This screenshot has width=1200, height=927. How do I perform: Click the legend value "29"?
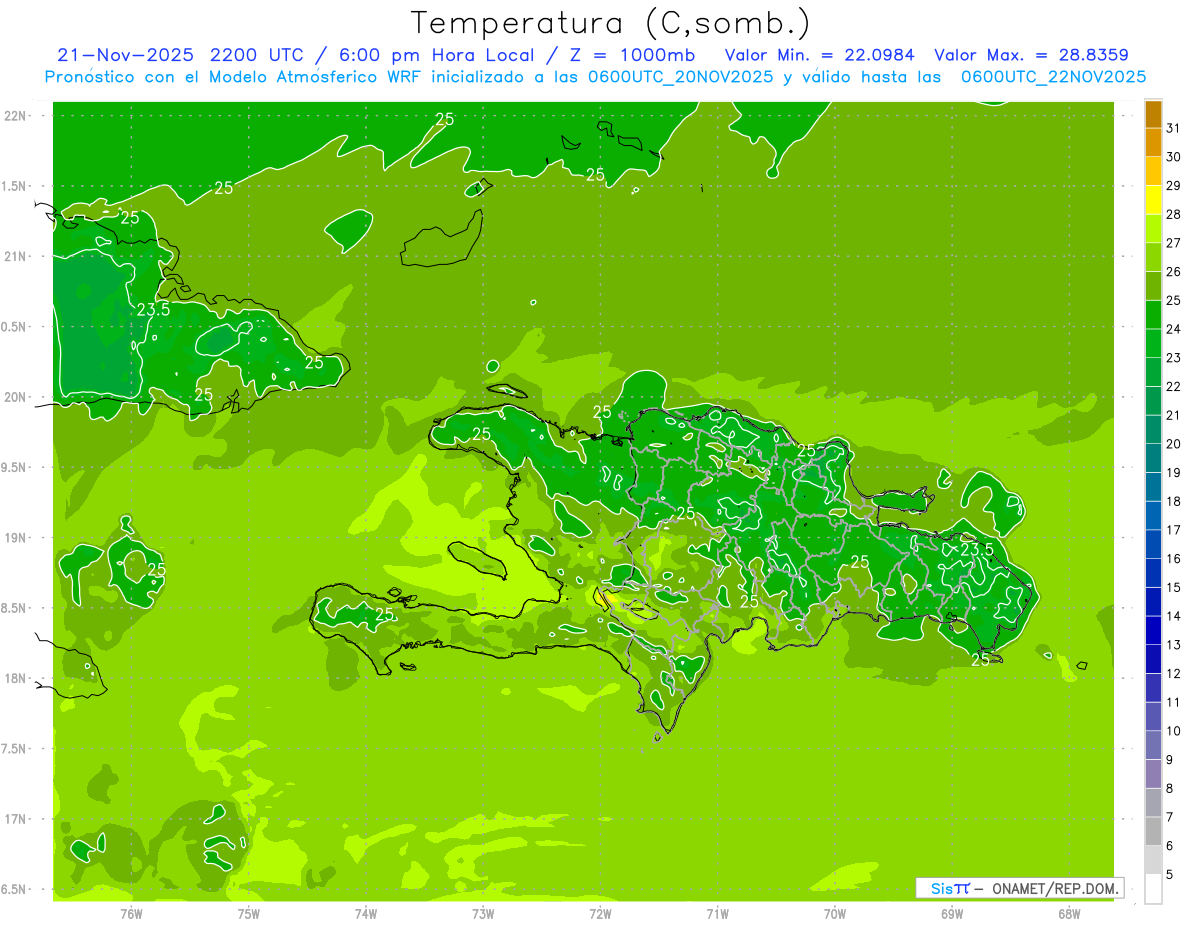1173,186
